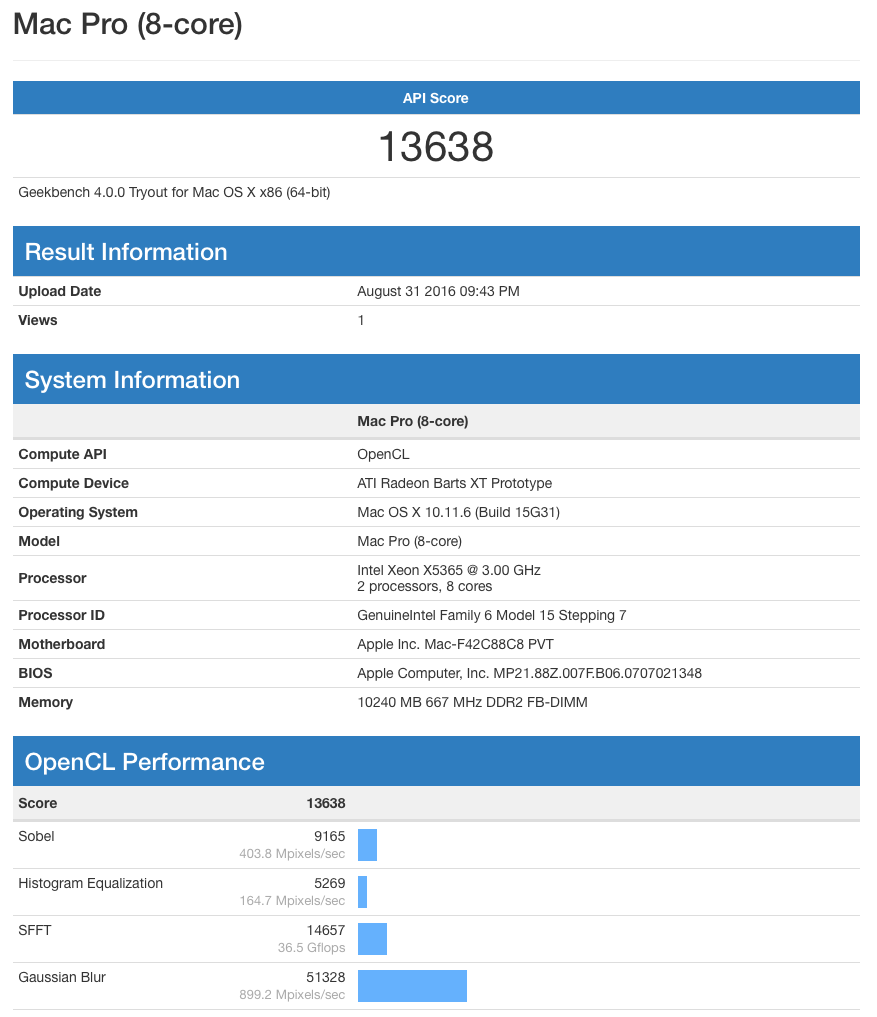877x1017 pixels.
Task: Click the Gaussian Blur score bar
Action: [x=412, y=986]
